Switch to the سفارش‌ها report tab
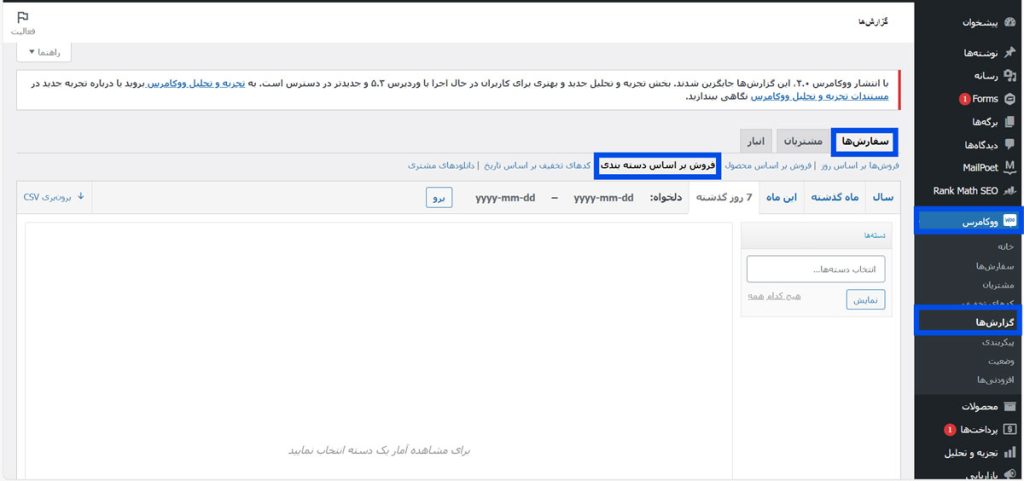 tap(865, 141)
